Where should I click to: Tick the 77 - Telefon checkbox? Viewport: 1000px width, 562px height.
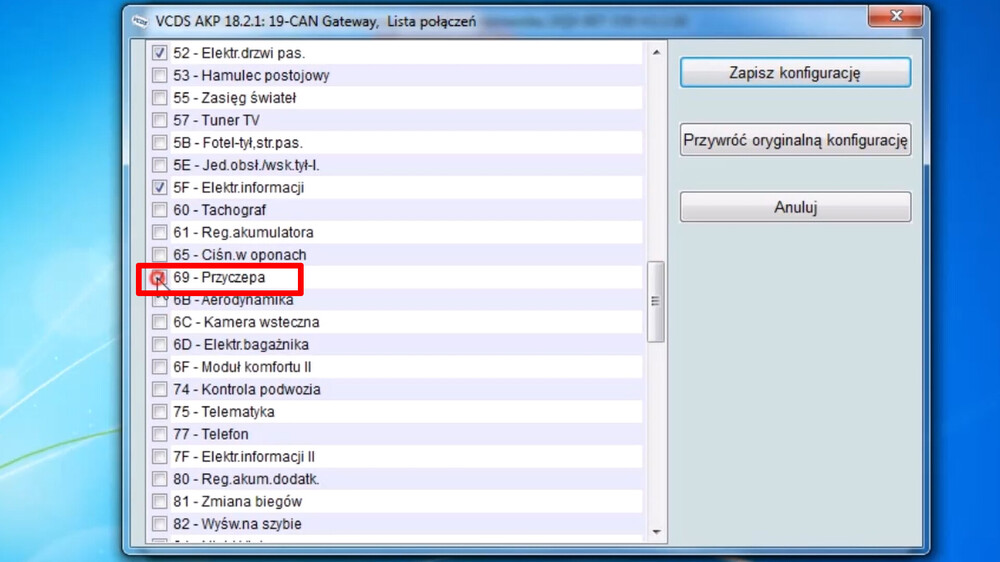pyautogui.click(x=159, y=435)
